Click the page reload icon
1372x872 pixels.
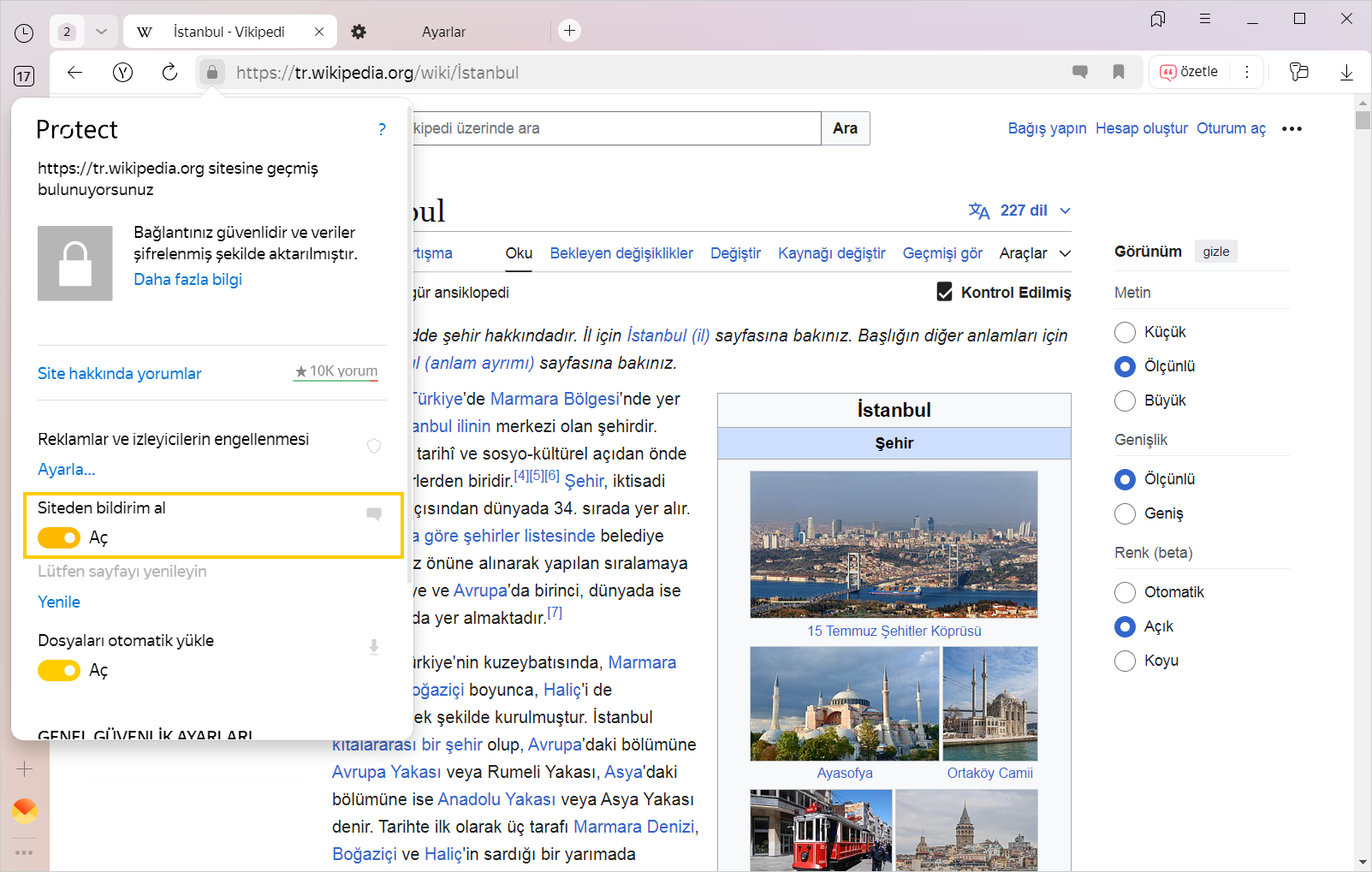click(x=169, y=73)
